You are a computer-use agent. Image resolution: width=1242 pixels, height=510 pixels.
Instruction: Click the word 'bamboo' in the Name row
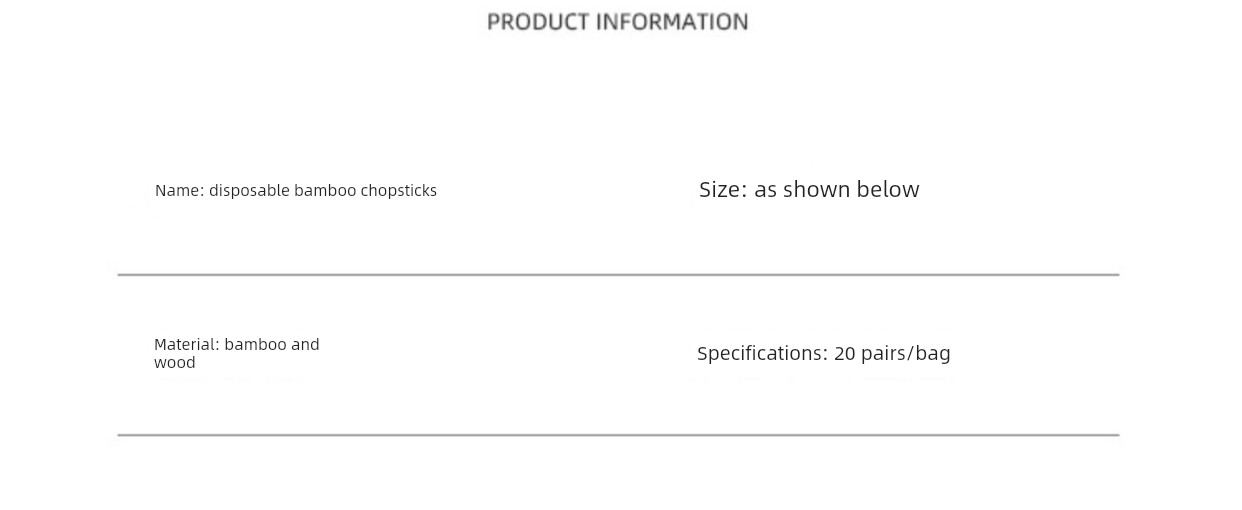pos(325,191)
